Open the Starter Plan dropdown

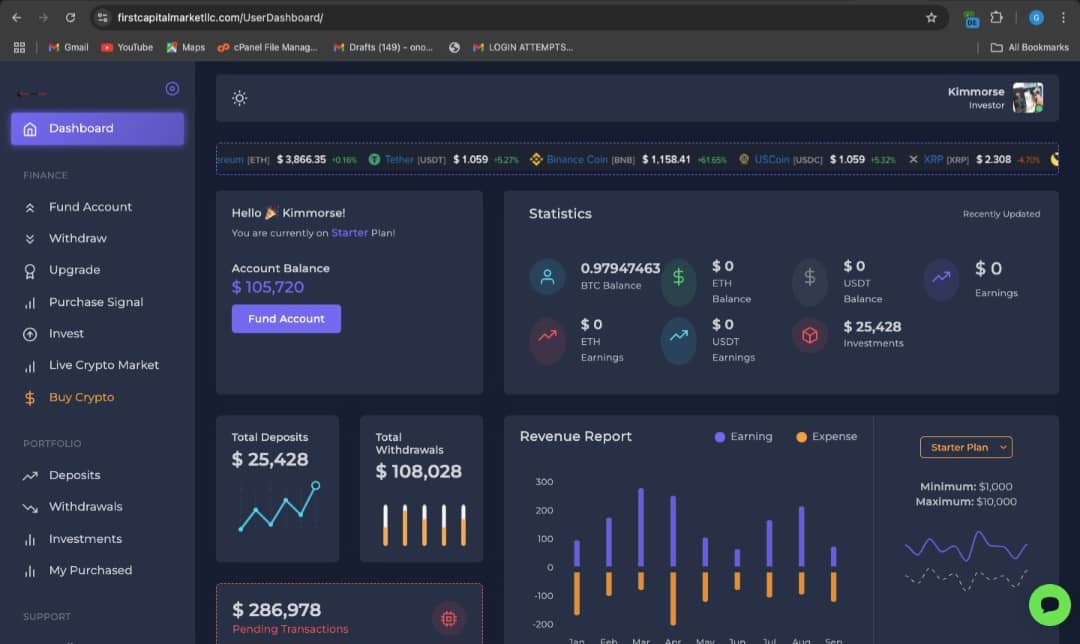965,447
